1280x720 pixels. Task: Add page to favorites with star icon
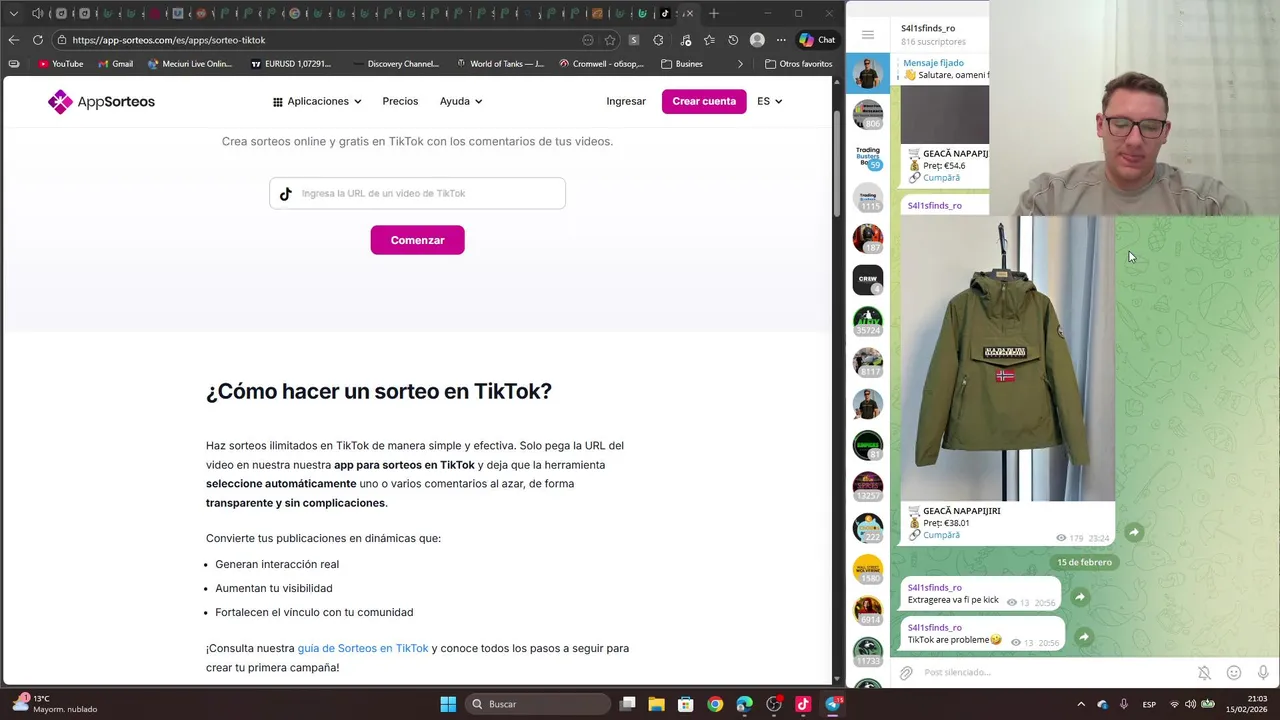pos(610,40)
